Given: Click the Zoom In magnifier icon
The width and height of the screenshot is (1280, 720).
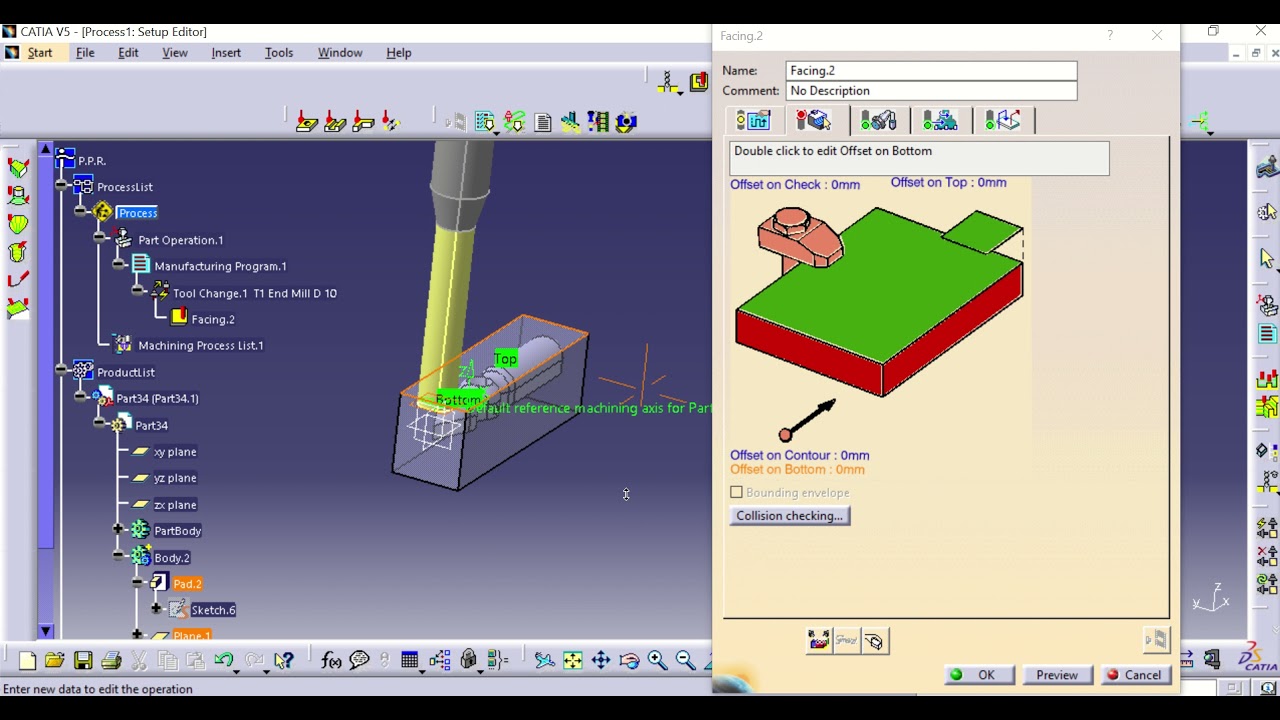Looking at the screenshot, I should point(657,660).
